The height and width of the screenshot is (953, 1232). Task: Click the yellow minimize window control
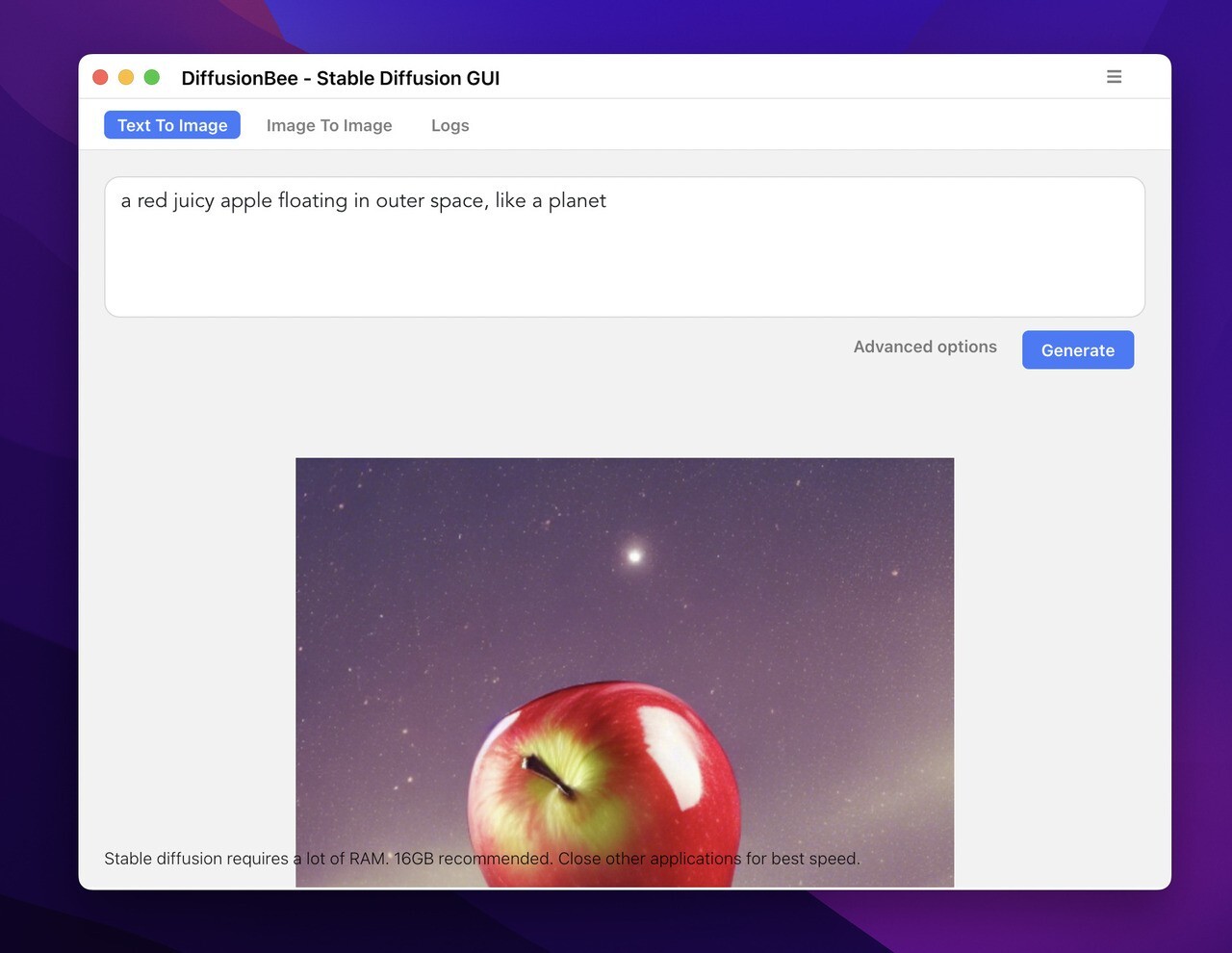126,77
